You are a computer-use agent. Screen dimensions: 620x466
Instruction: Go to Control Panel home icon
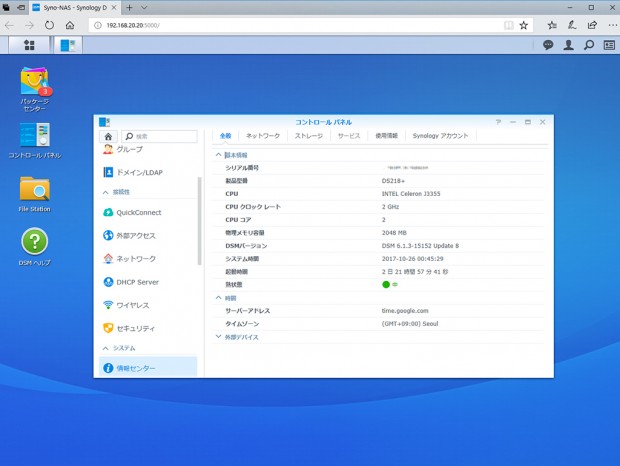tap(109, 136)
